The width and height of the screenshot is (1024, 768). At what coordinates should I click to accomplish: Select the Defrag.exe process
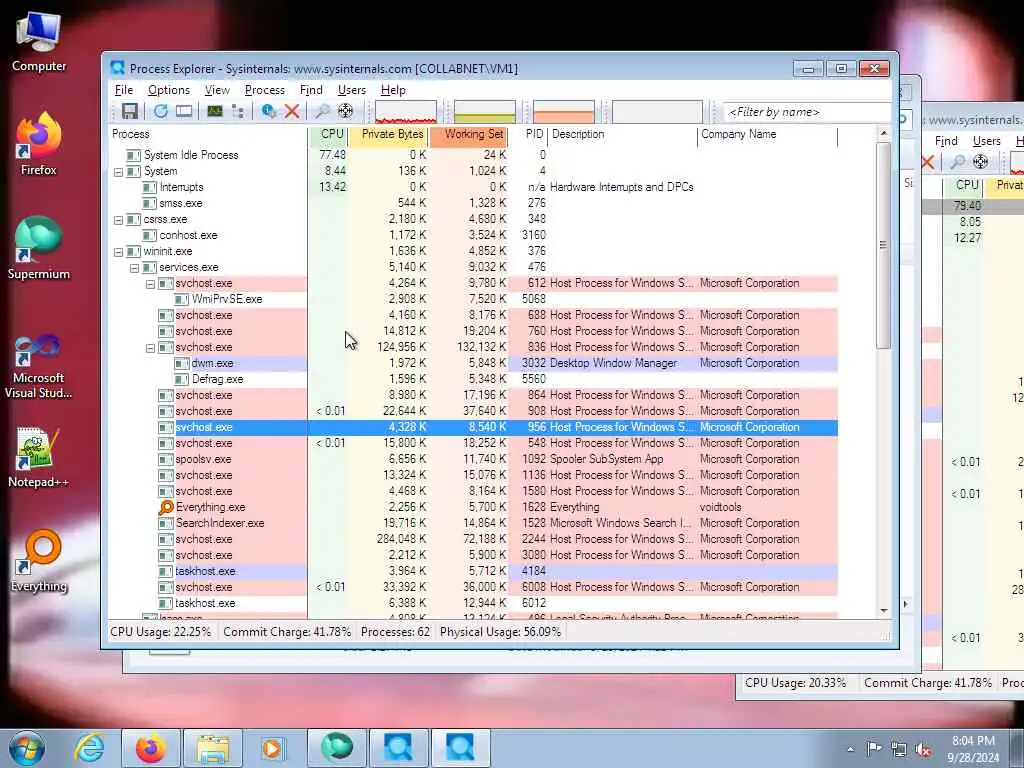click(473, 379)
